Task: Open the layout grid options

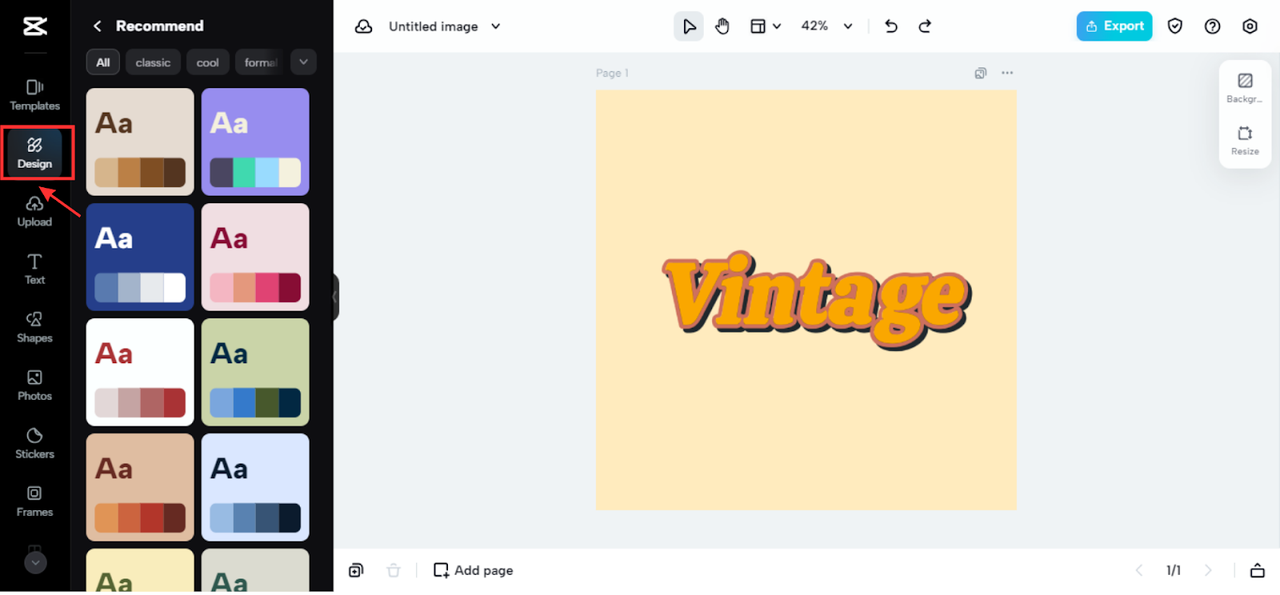Action: point(758,26)
